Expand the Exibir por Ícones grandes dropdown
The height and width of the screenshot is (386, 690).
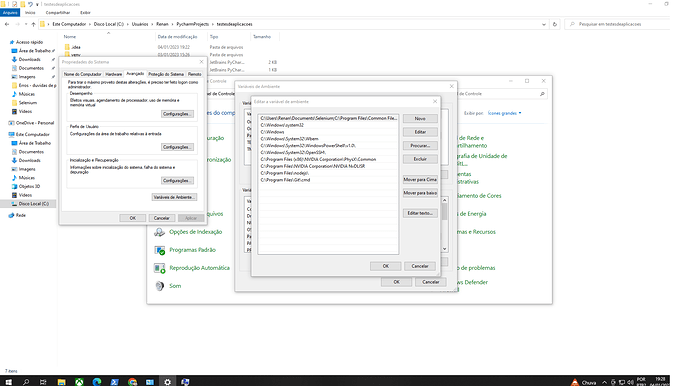point(504,113)
